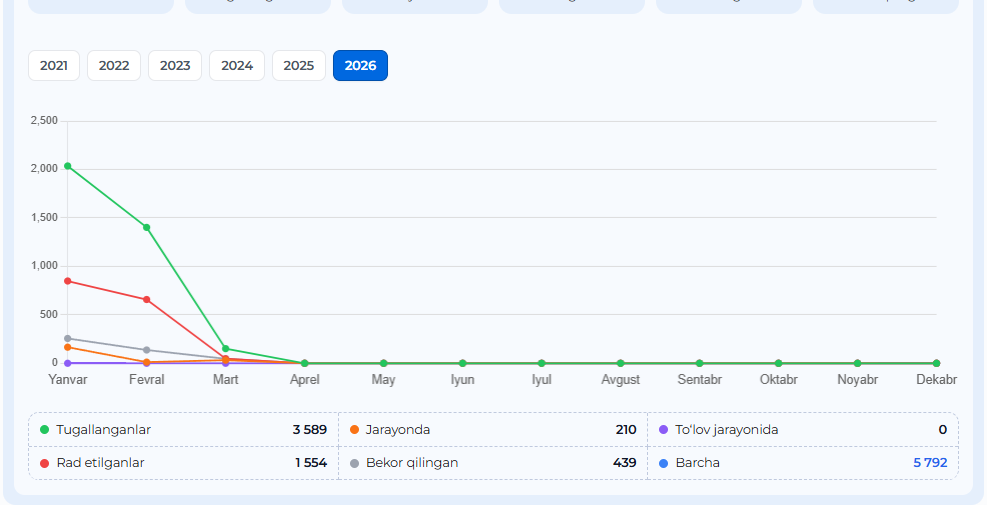987x505 pixels.
Task: Click the orange data point for Yanvar
Action: [x=68, y=347]
